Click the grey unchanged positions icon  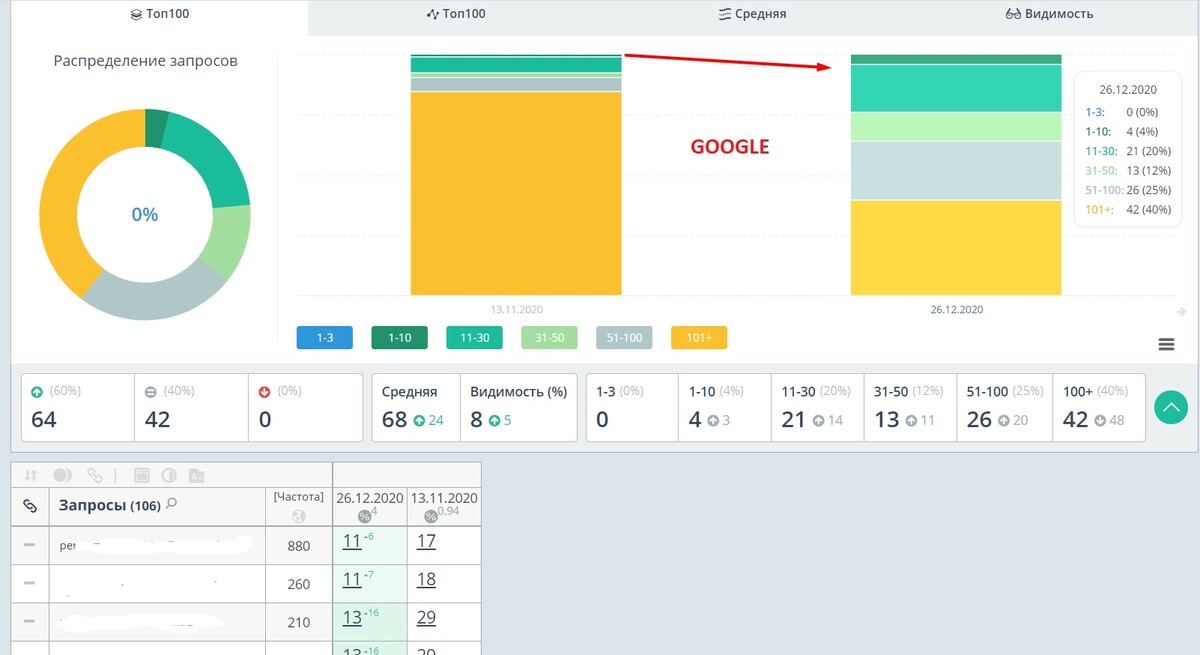149,391
